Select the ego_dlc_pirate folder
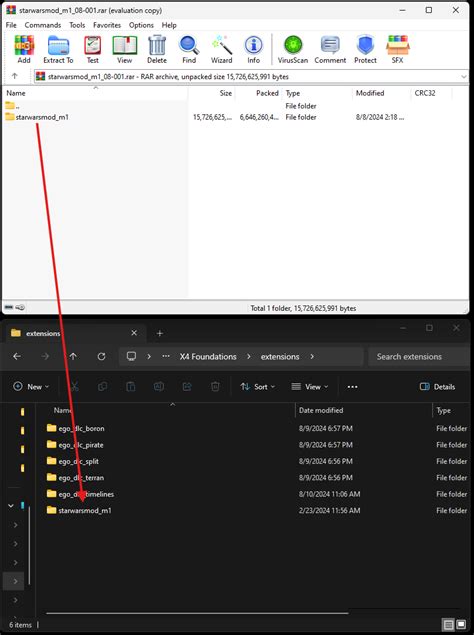The image size is (474, 635). click(x=75, y=445)
